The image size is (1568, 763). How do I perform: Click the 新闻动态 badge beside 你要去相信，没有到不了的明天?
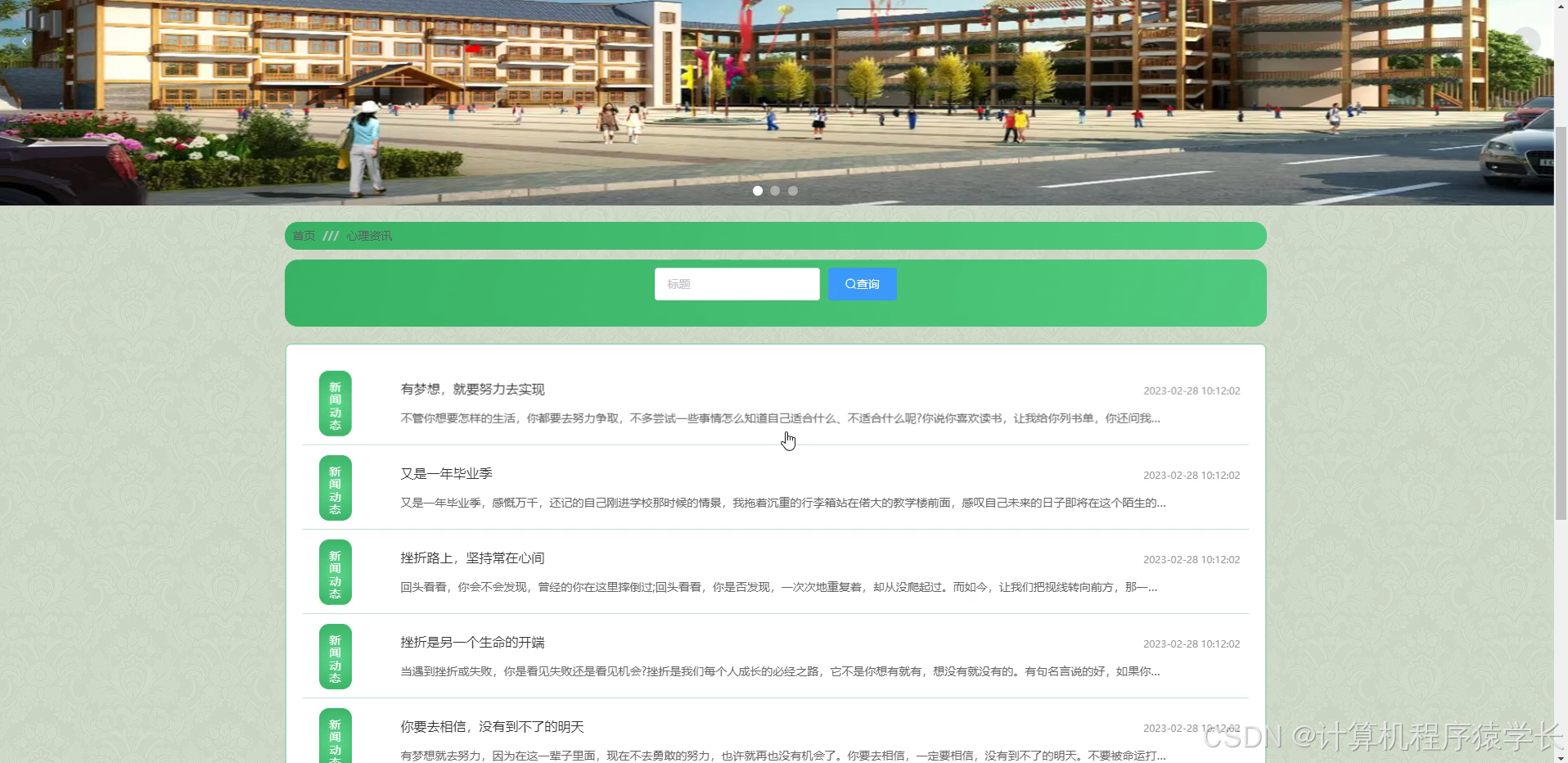point(334,736)
